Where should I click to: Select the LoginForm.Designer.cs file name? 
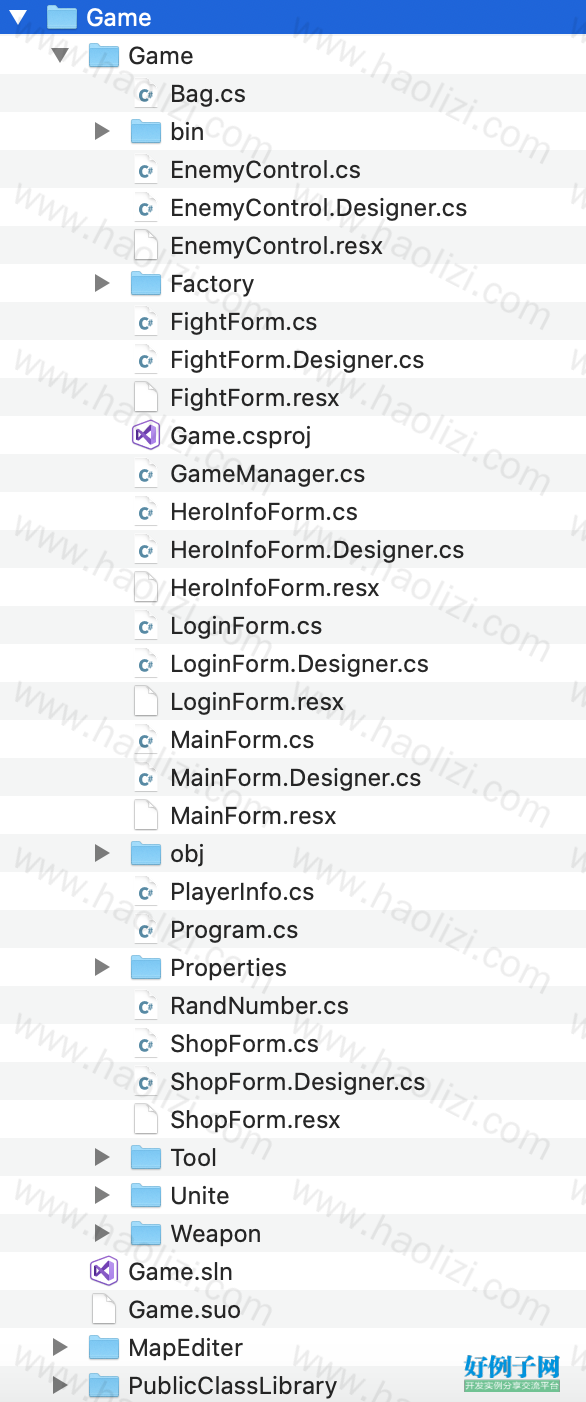tap(299, 664)
